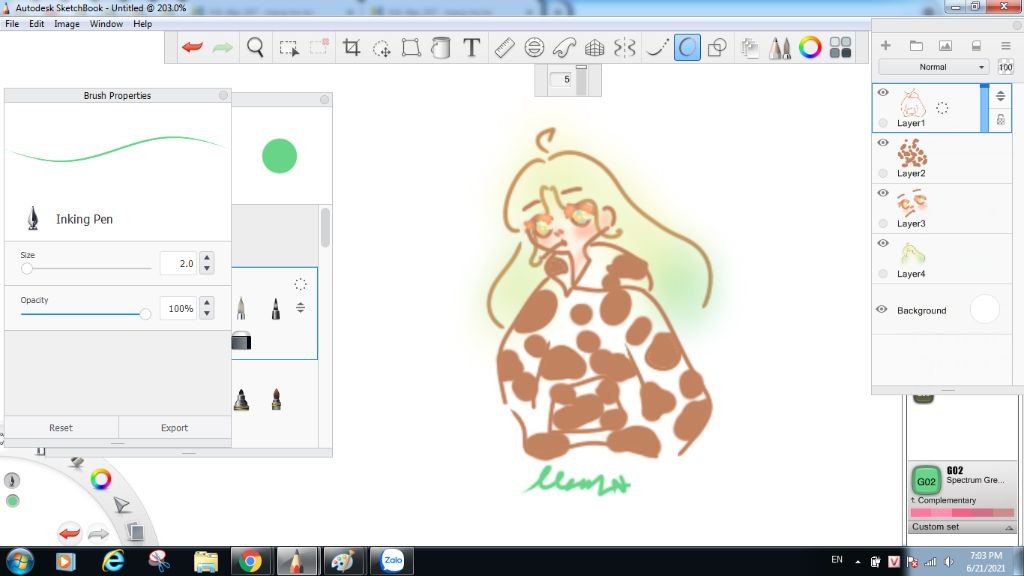
Task: Toggle the circle marker on Layer4
Action: pyautogui.click(x=883, y=274)
